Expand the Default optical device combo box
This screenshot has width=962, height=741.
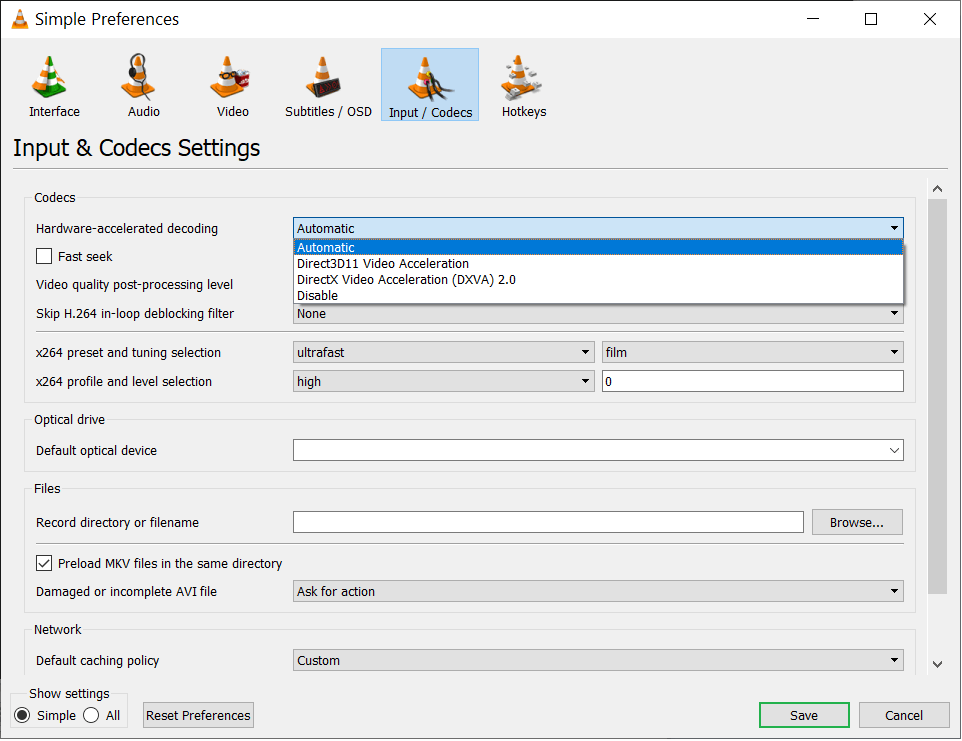[598, 451]
